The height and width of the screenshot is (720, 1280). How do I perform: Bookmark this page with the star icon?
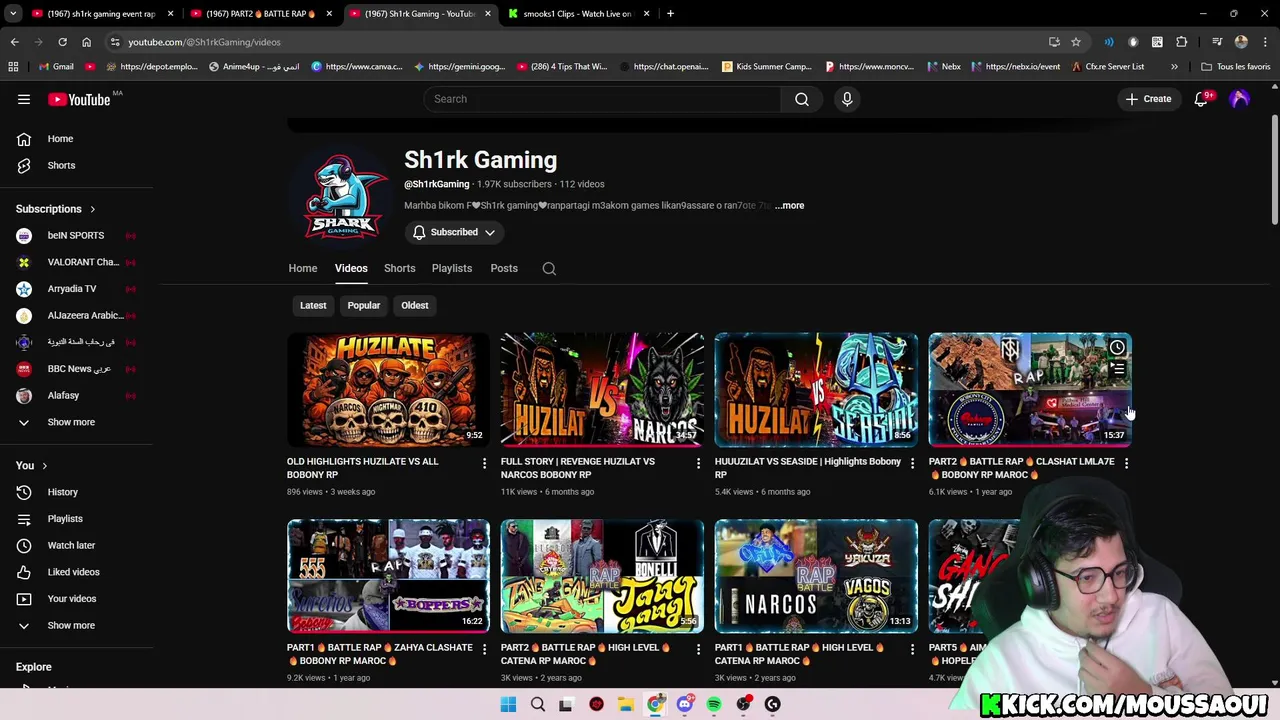pyautogui.click(x=1076, y=42)
